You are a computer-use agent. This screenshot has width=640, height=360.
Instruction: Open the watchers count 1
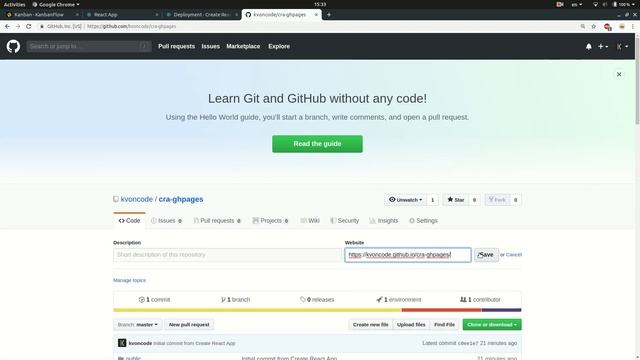click(x=433, y=200)
